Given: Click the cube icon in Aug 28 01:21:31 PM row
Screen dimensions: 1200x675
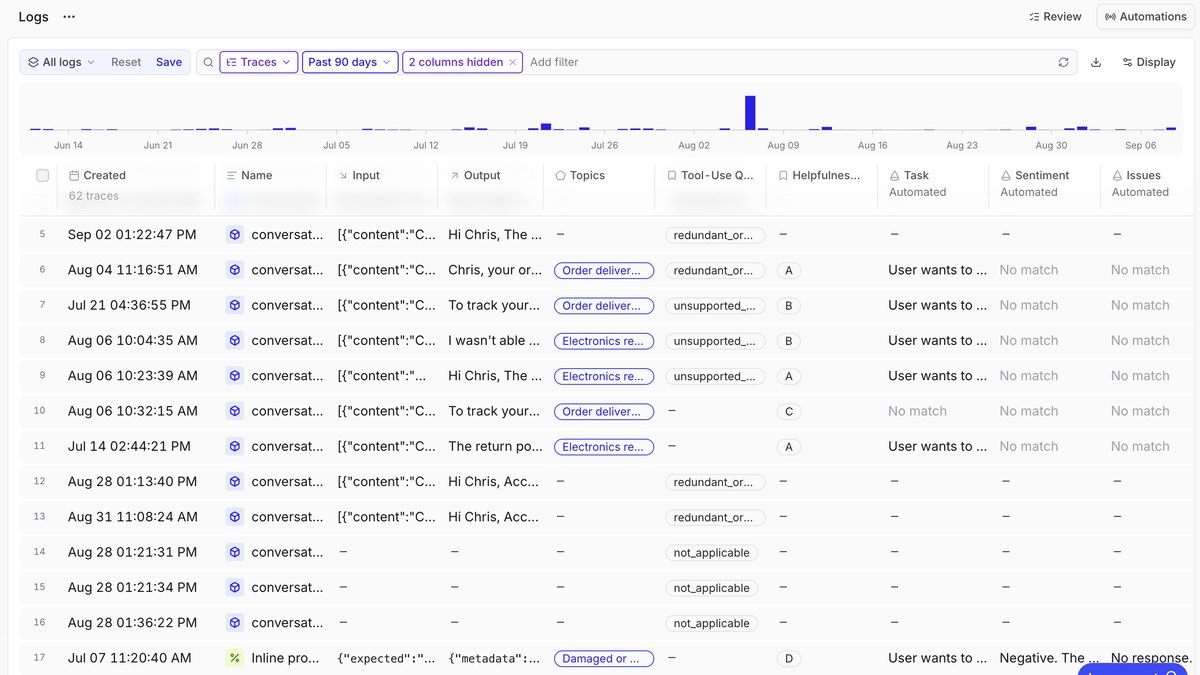Looking at the screenshot, I should click(234, 552).
